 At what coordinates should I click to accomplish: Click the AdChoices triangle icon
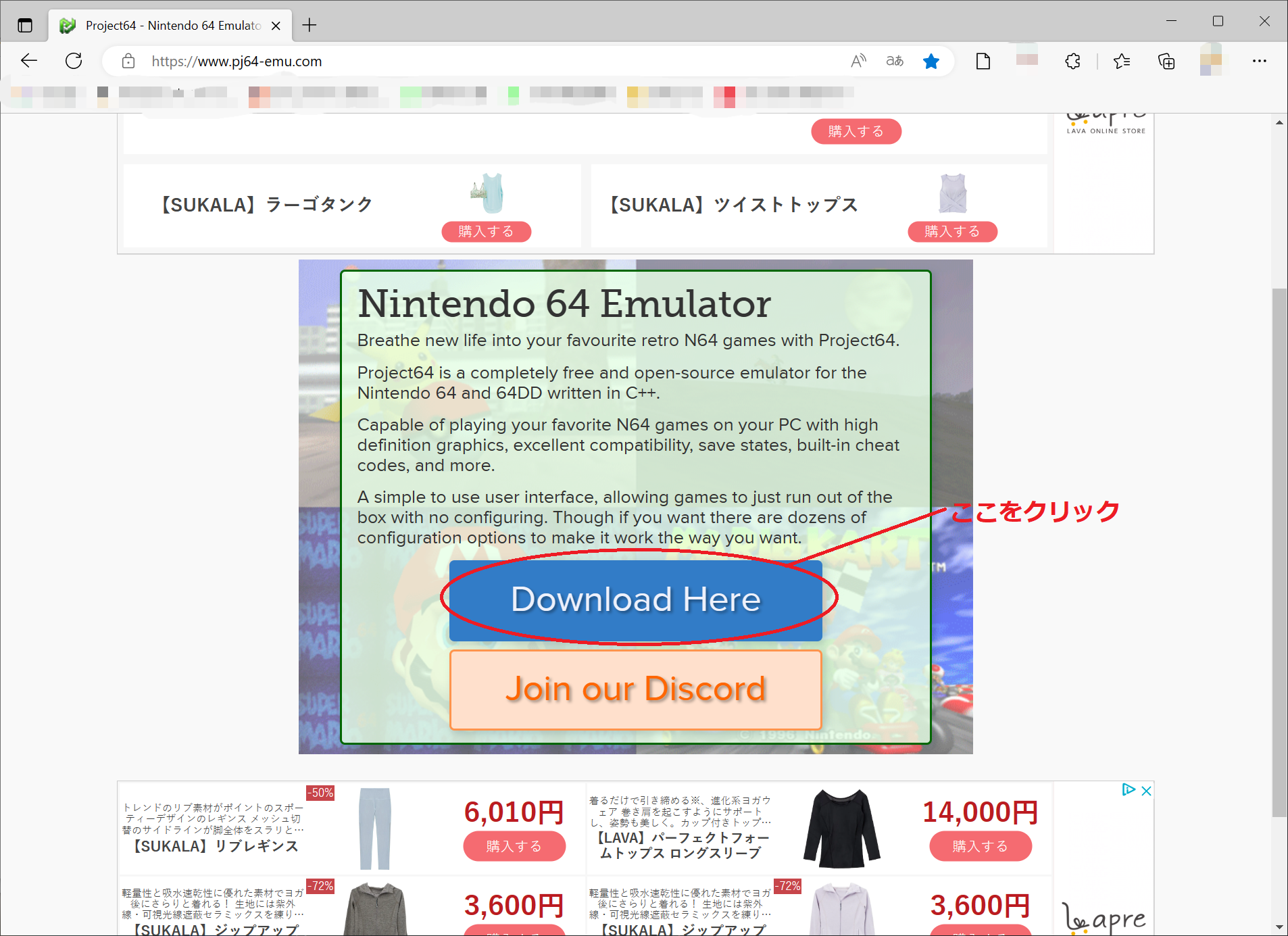point(1128,789)
